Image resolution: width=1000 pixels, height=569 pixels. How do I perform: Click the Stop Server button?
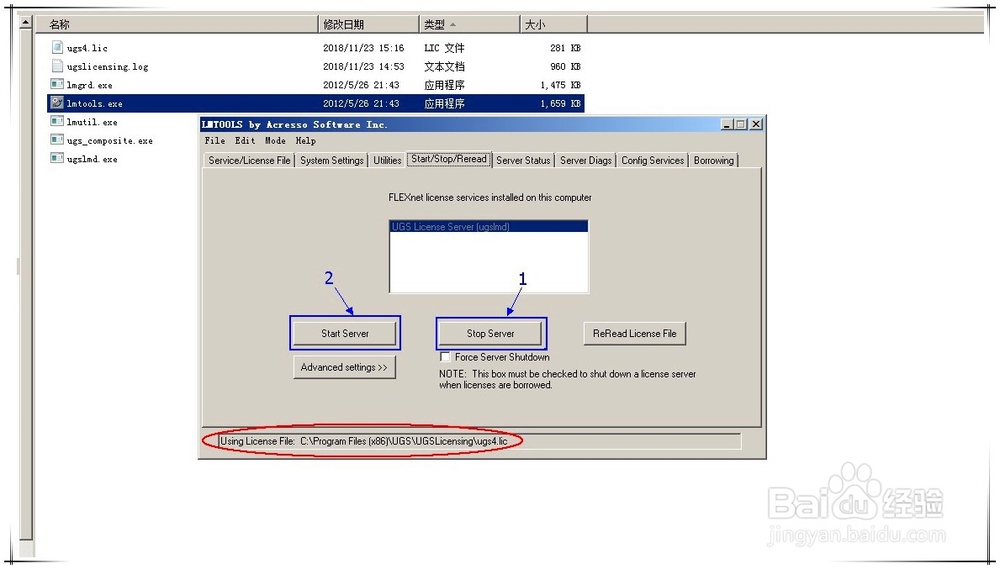click(490, 333)
